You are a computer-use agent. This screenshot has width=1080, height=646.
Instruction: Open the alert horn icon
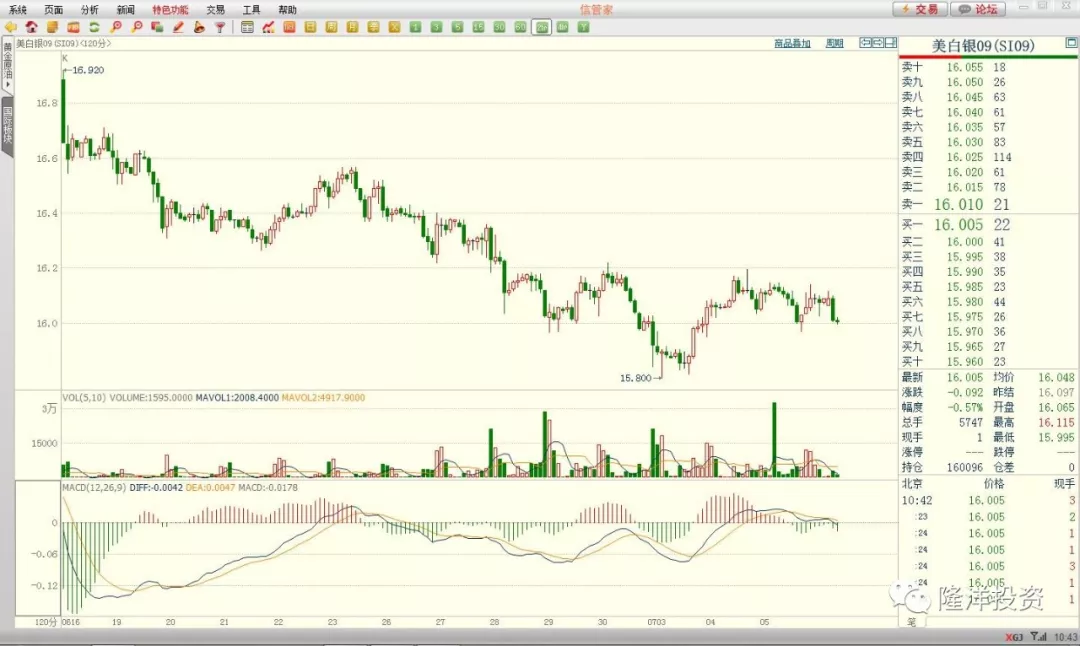pyautogui.click(x=199, y=27)
